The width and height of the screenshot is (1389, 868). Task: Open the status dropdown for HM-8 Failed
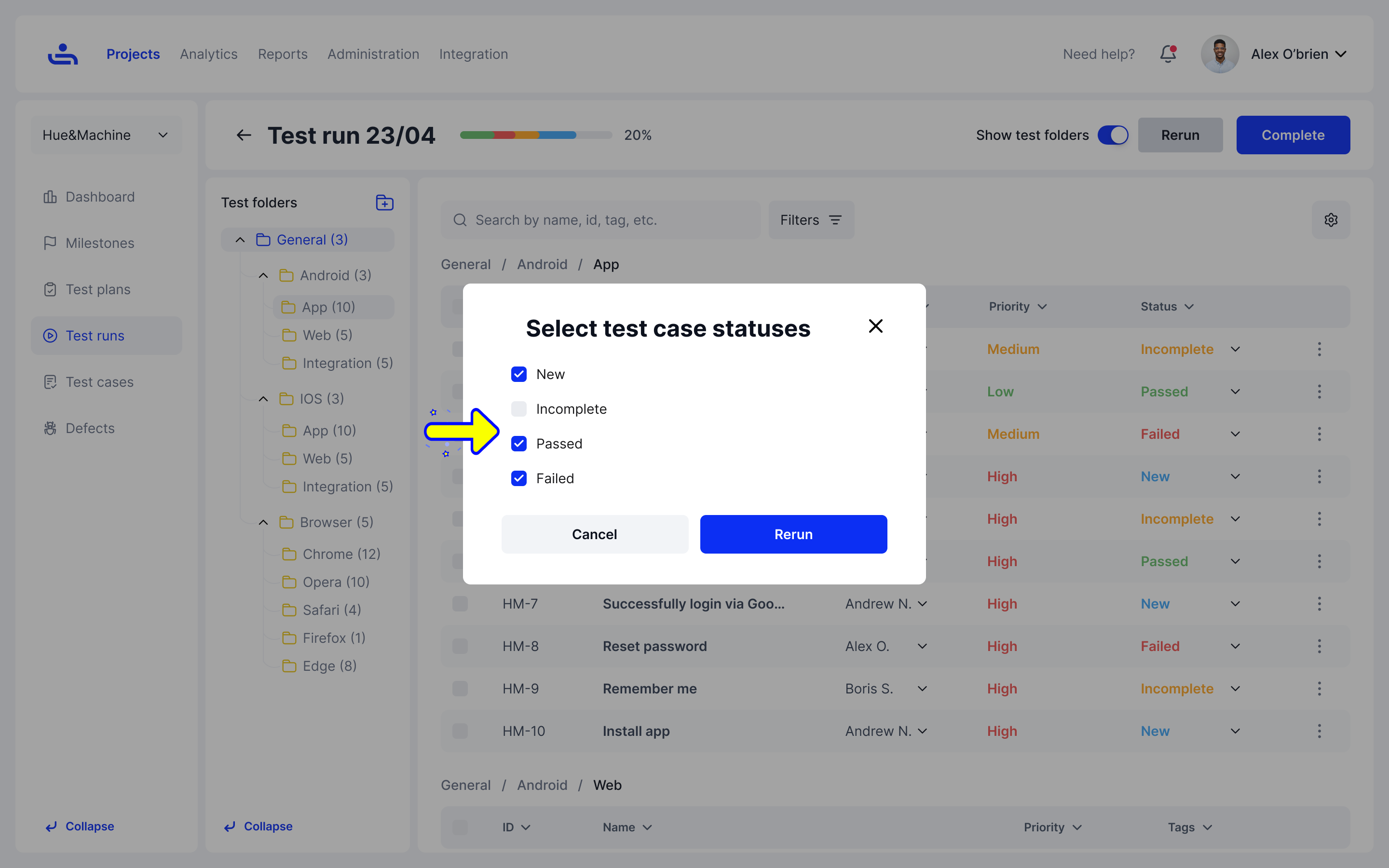1235,646
